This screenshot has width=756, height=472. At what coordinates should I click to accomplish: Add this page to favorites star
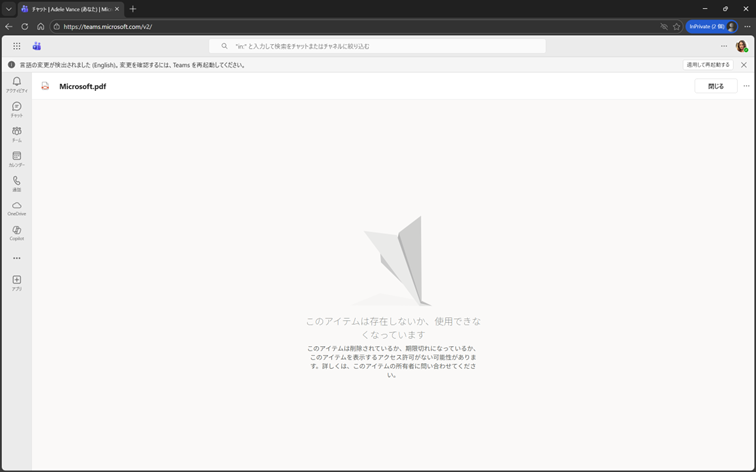(676, 27)
